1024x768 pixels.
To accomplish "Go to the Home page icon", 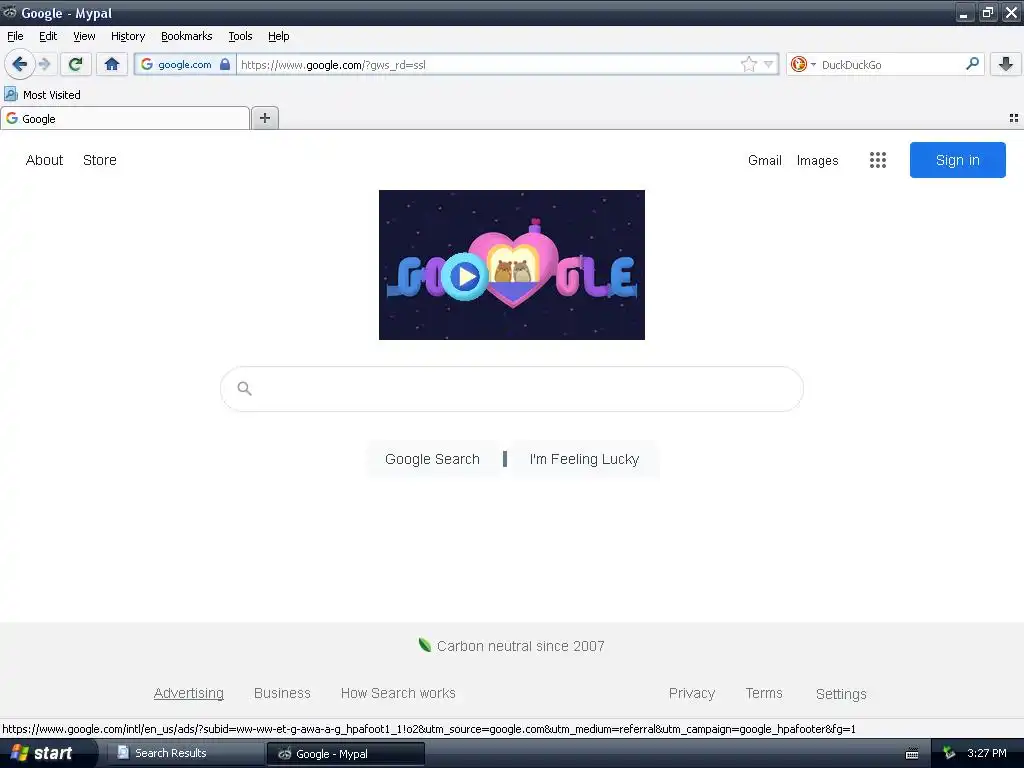I will click(x=112, y=64).
